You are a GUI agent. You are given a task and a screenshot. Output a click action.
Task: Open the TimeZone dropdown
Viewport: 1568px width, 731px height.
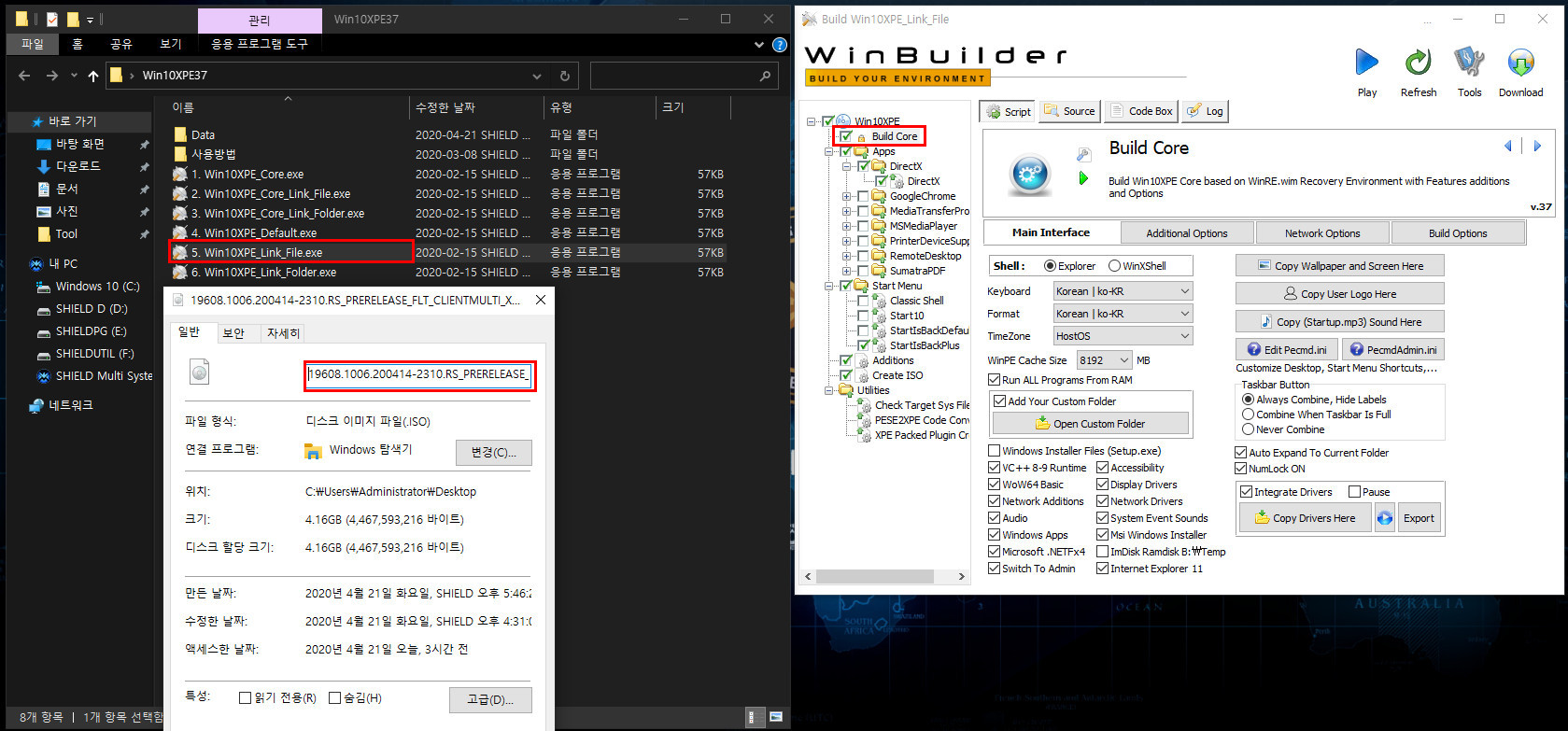pos(1123,336)
